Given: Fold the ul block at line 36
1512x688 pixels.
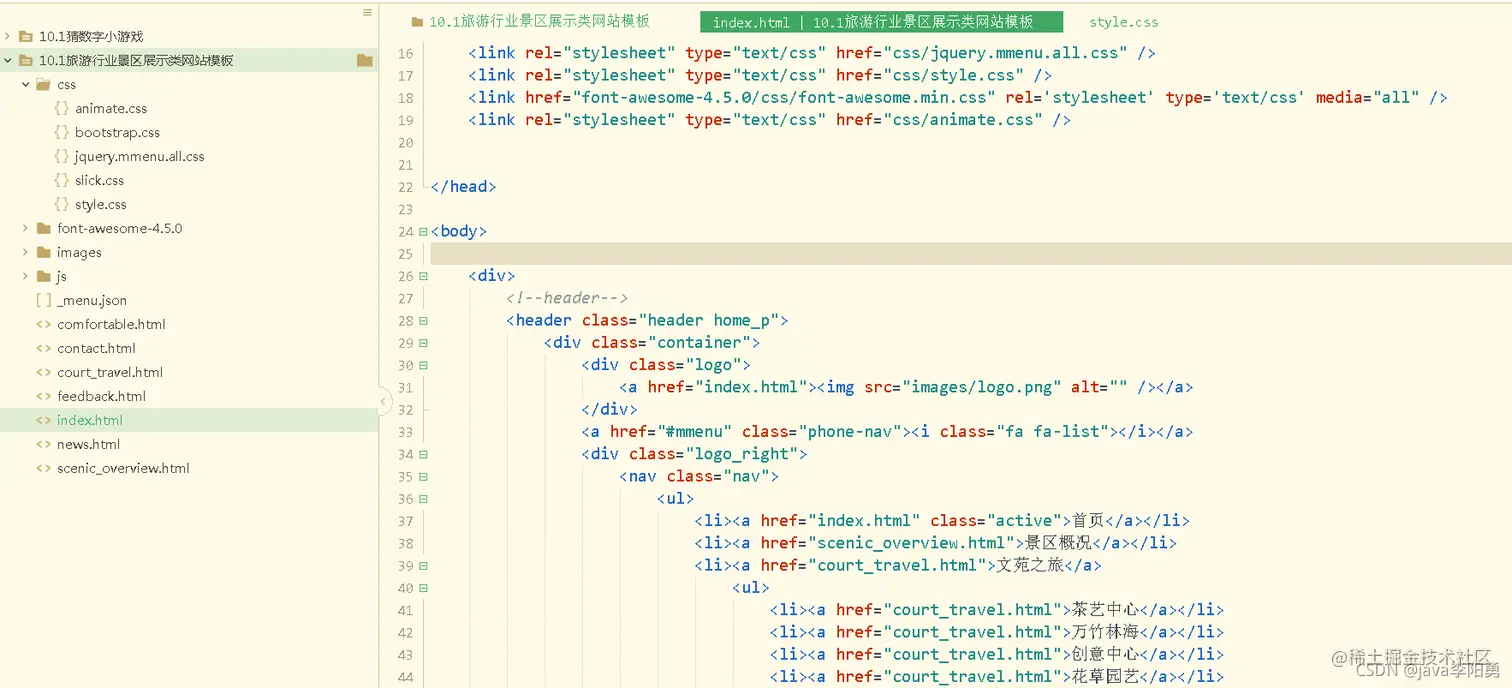Looking at the screenshot, I should [423, 499].
